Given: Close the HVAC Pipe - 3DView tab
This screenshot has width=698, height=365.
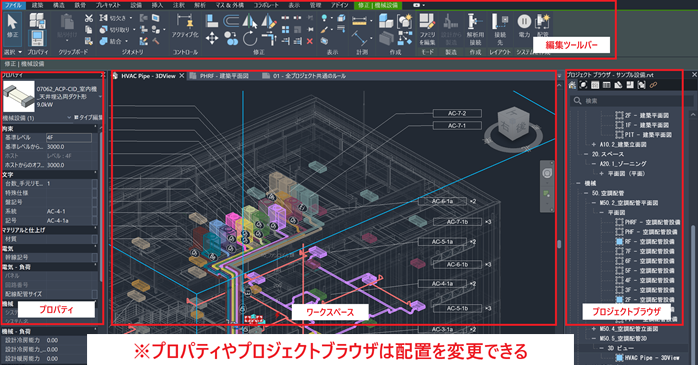Looking at the screenshot, I should coord(182,76).
